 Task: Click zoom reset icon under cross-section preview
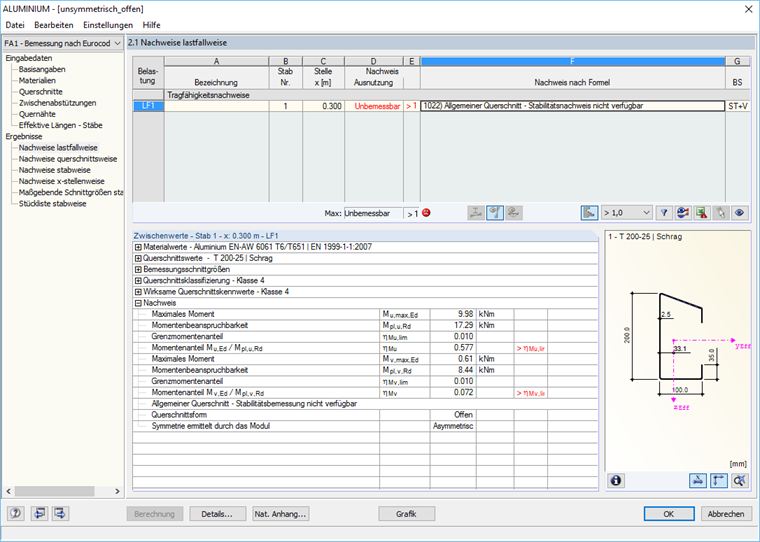tap(740, 480)
